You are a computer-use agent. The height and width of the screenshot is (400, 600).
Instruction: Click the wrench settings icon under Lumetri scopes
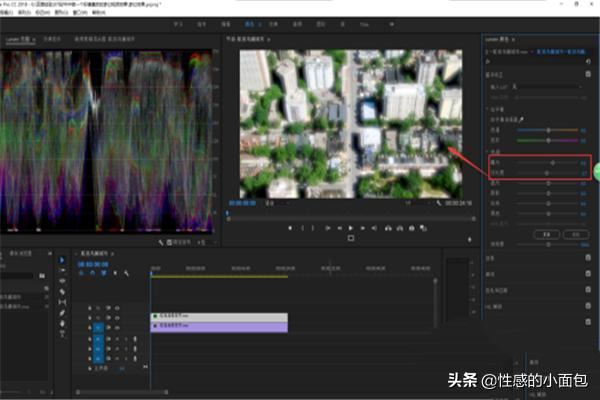point(163,241)
